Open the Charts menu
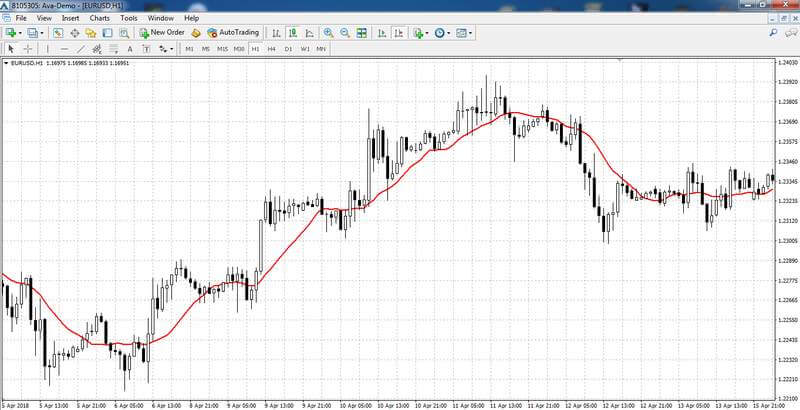 coord(99,18)
